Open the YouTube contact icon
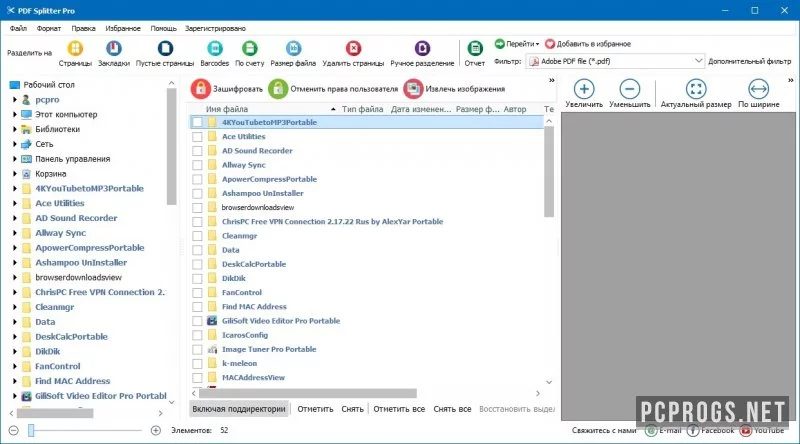 pyautogui.click(x=745, y=431)
